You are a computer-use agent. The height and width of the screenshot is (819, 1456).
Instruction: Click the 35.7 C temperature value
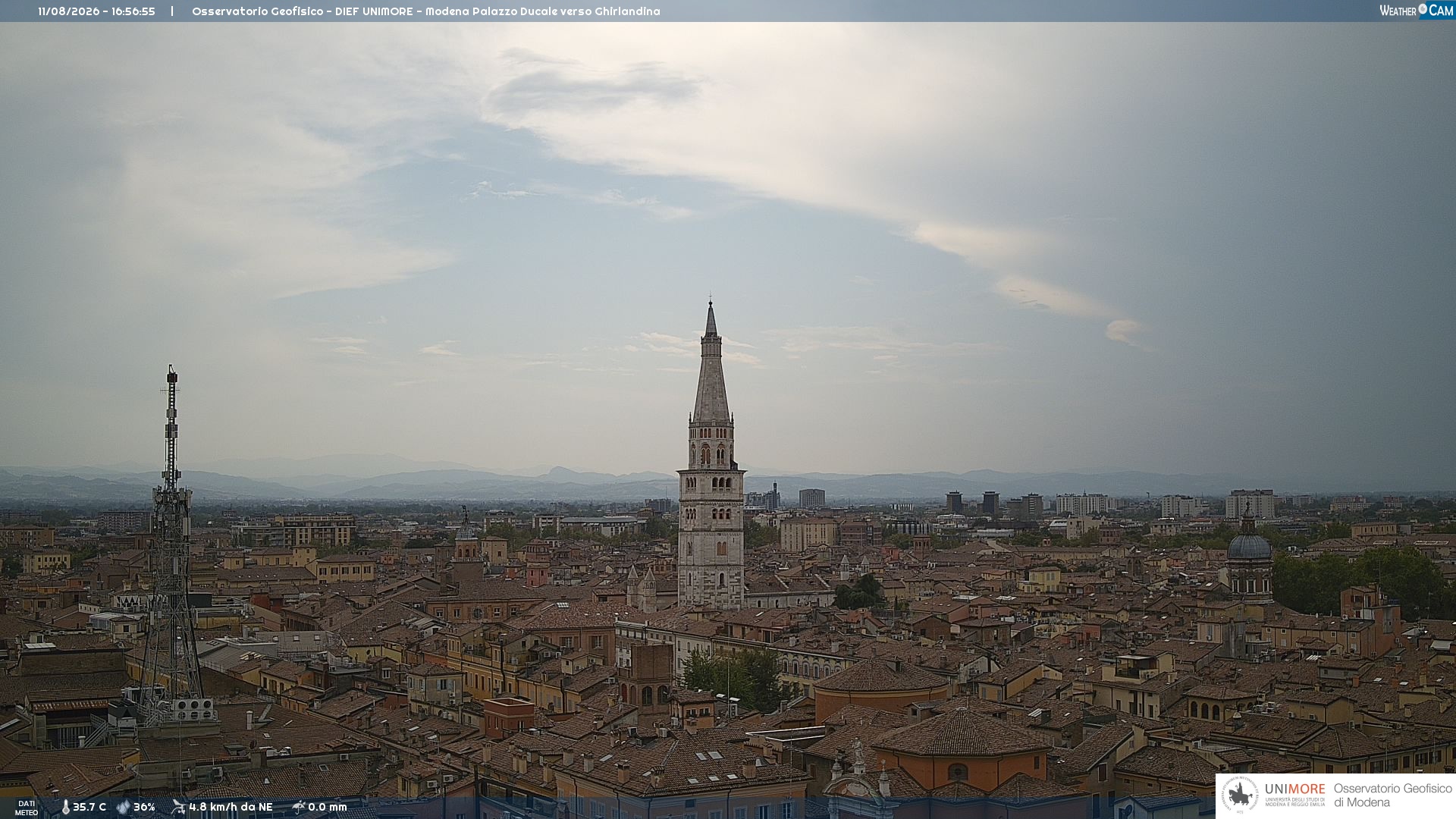click(x=89, y=807)
